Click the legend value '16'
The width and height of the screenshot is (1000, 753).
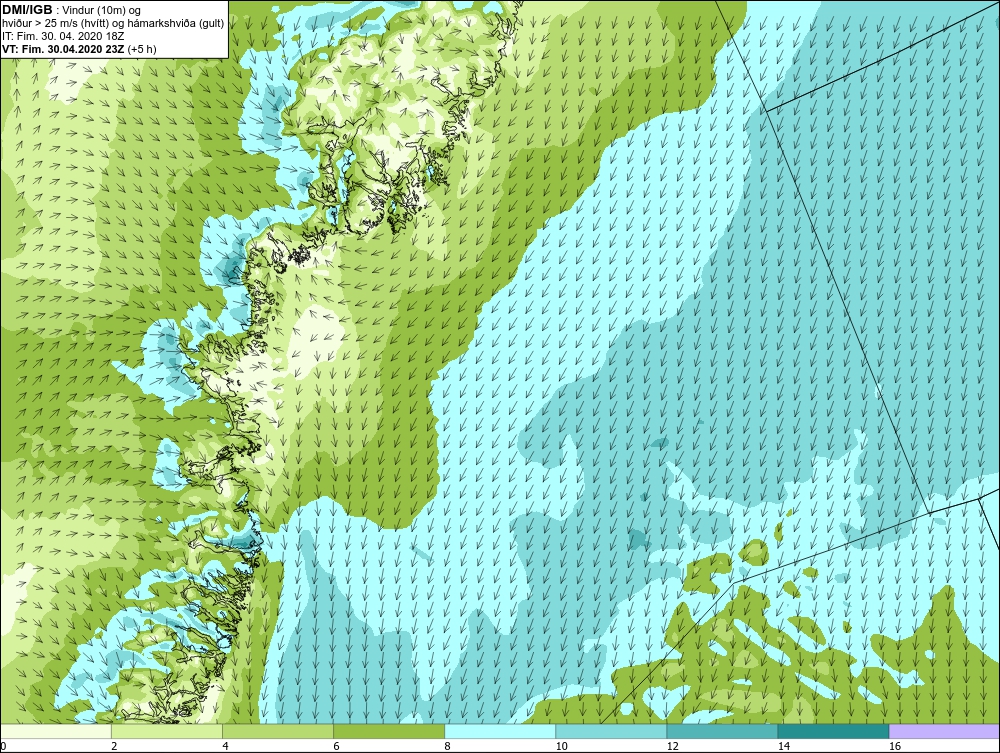[x=894, y=746]
